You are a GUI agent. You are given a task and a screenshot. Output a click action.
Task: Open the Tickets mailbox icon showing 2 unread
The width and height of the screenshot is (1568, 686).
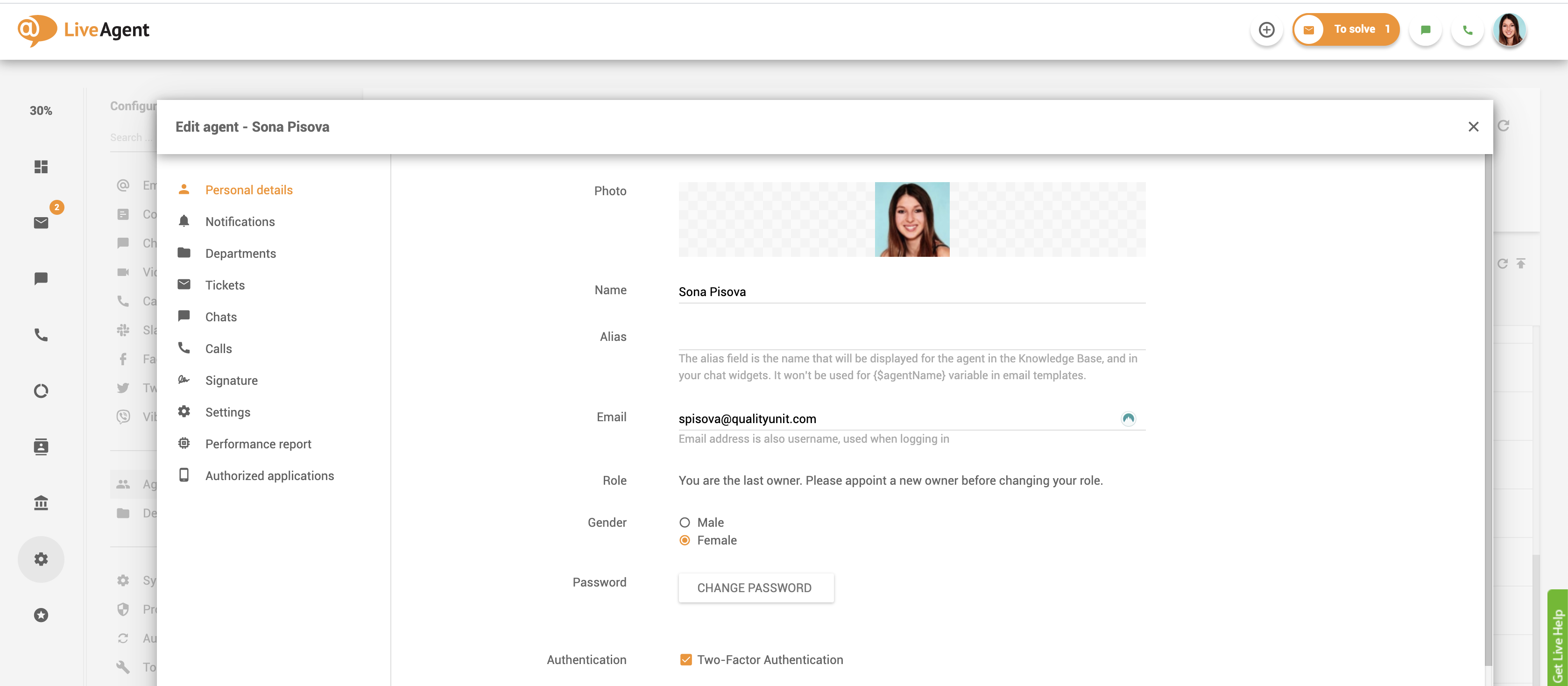pos(41,222)
